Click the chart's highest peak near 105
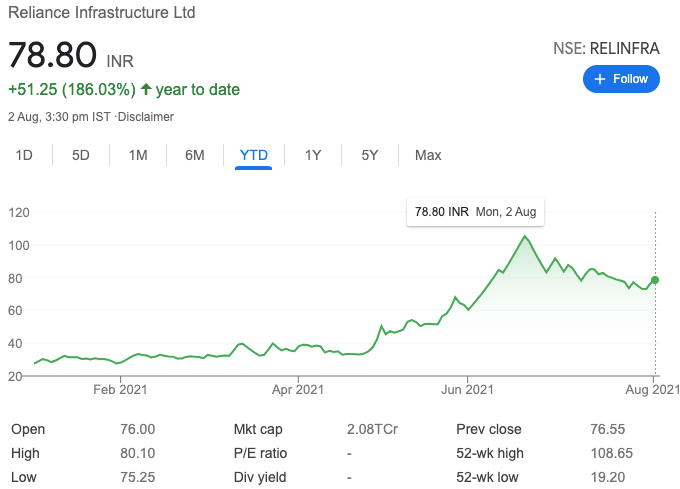The width and height of the screenshot is (680, 489). (525, 236)
